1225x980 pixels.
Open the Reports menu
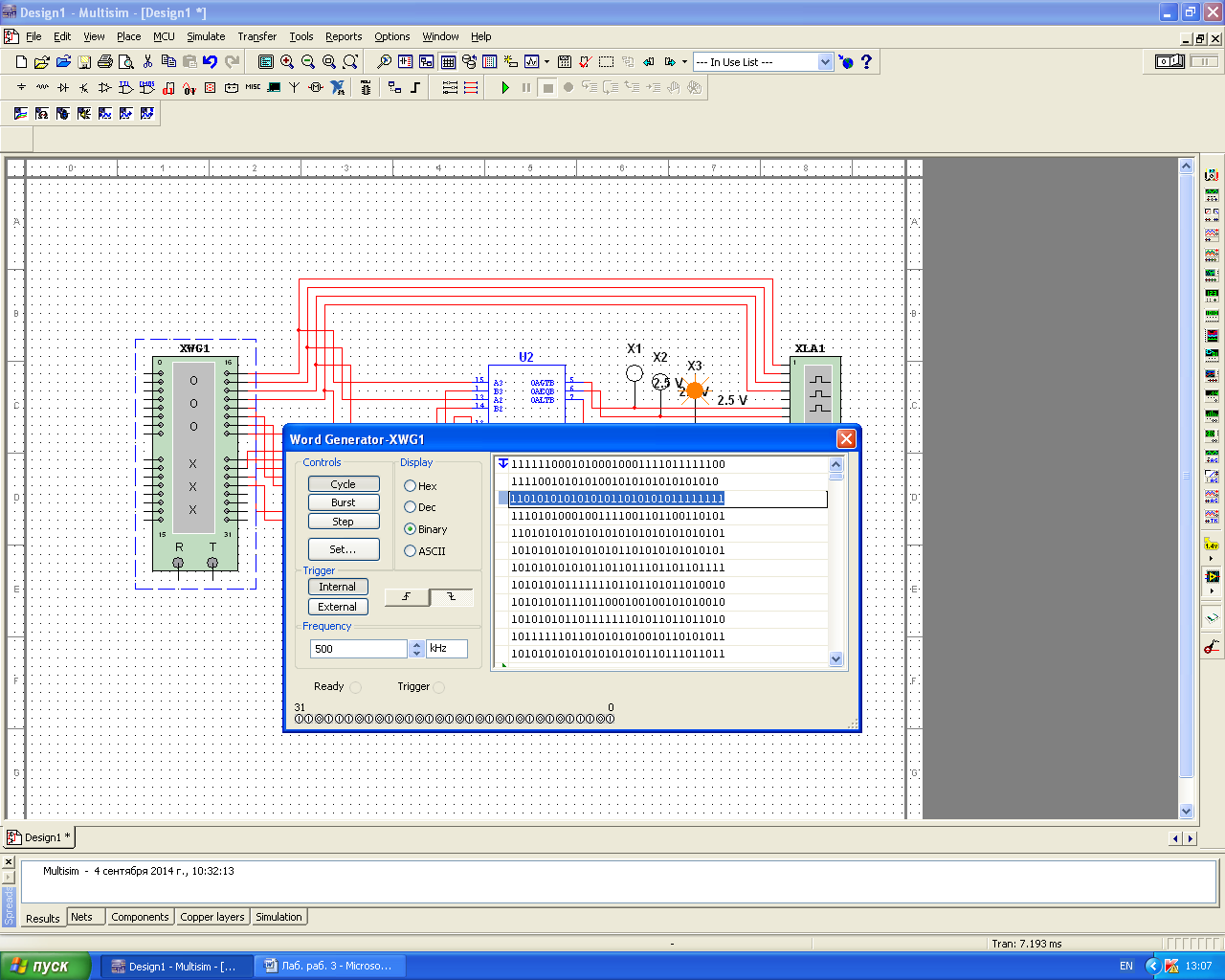pyautogui.click(x=344, y=36)
